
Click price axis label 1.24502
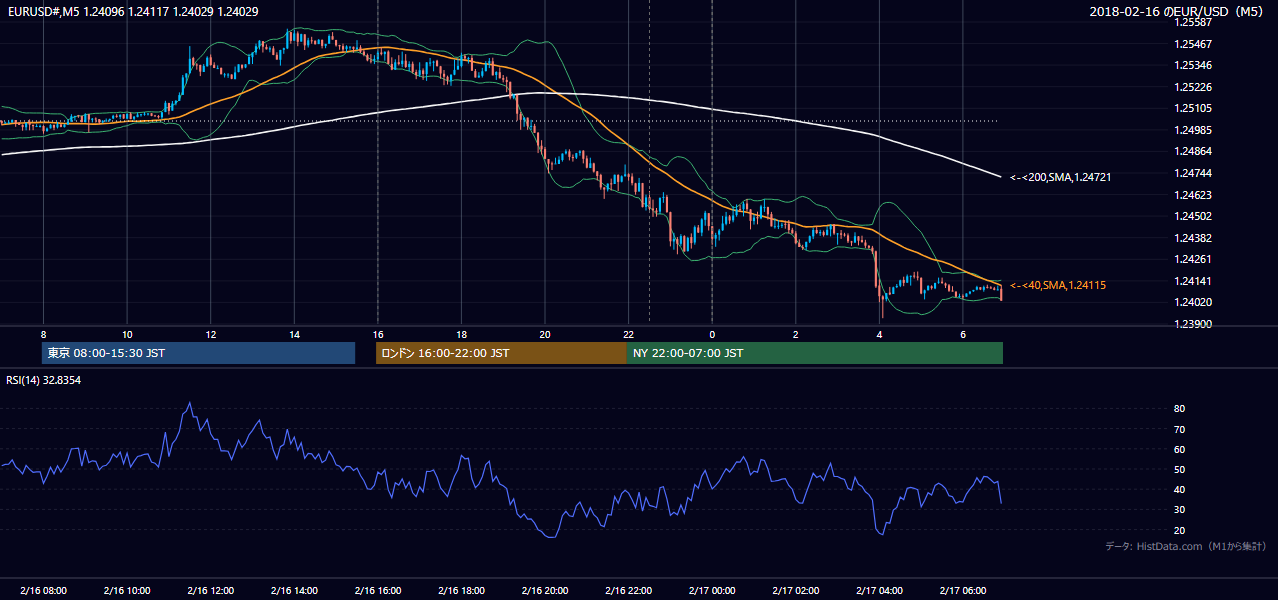1193,216
